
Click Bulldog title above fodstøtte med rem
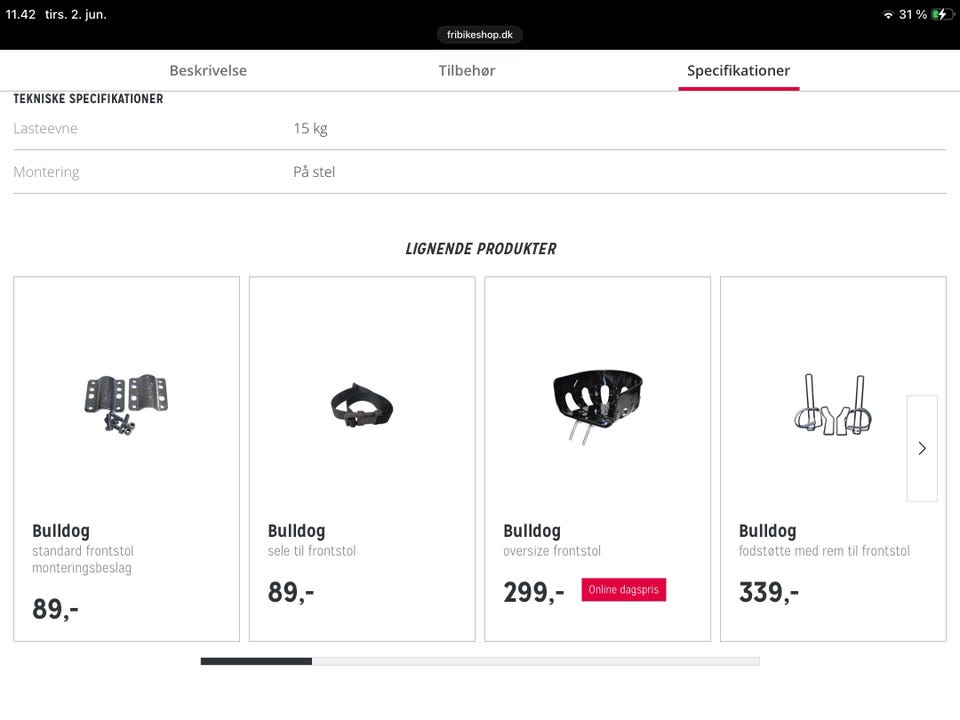pyautogui.click(x=768, y=531)
